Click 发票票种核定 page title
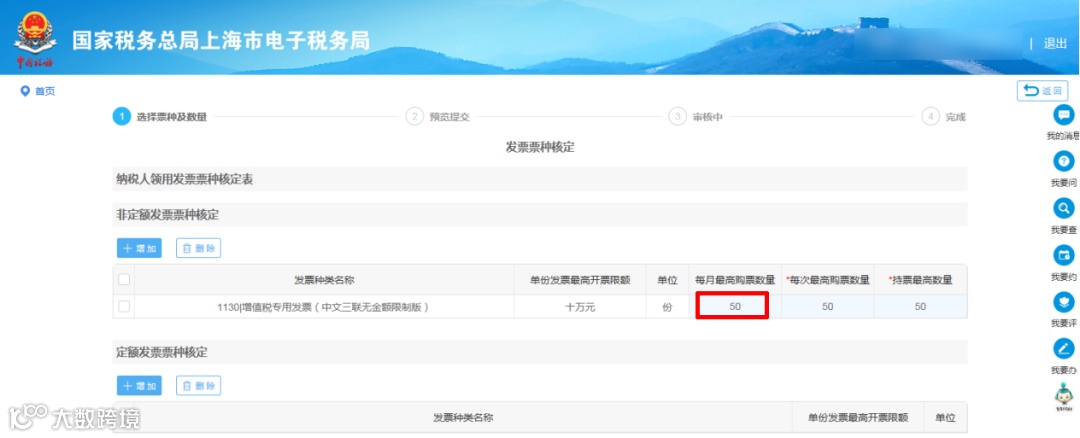The image size is (1080, 438). click(540, 148)
